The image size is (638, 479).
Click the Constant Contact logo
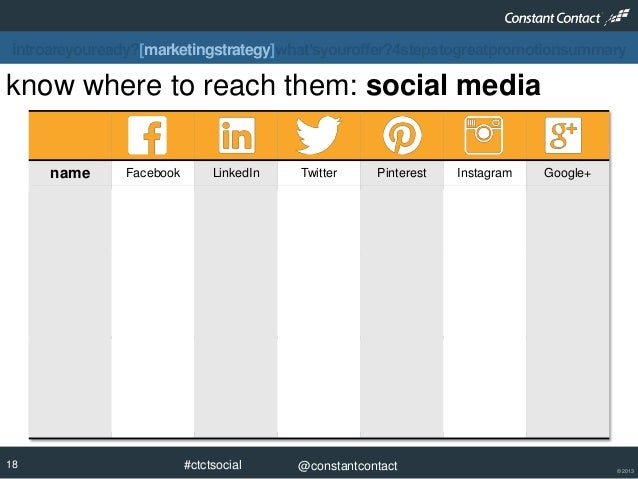pyautogui.click(x=566, y=17)
